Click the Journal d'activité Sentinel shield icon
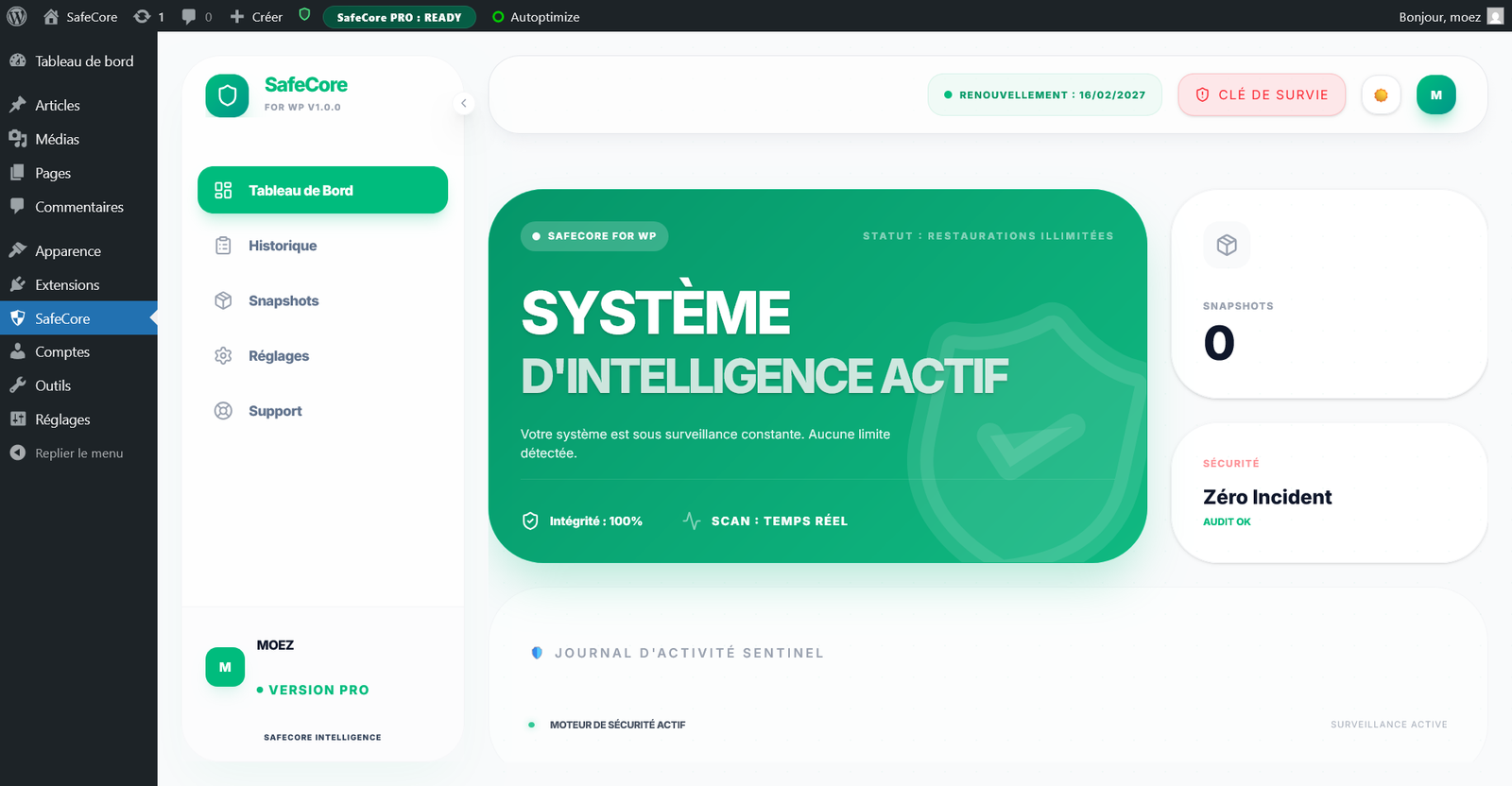Image resolution: width=1512 pixels, height=786 pixels. [x=537, y=653]
